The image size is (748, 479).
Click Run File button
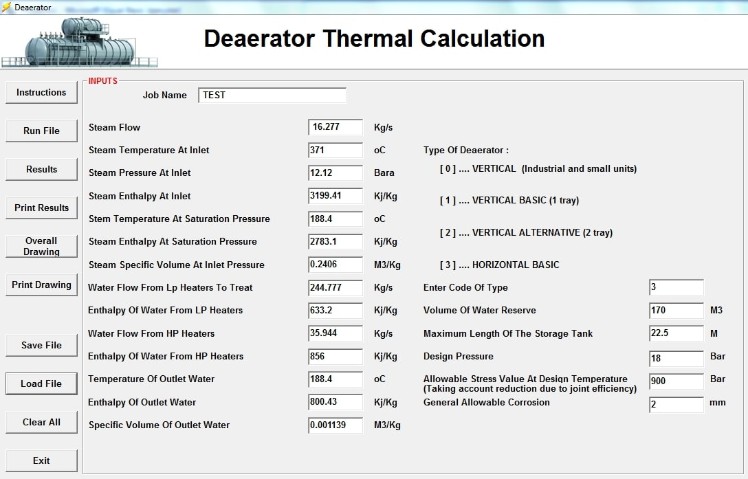click(x=42, y=131)
